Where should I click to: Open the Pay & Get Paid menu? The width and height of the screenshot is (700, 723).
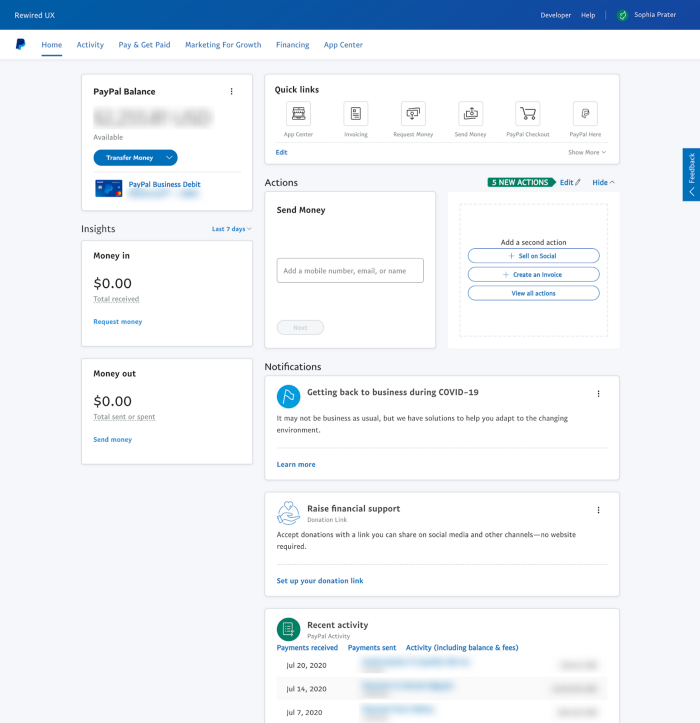[144, 45]
